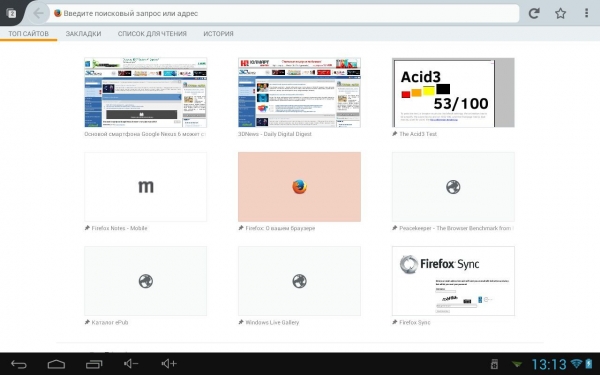Viewport: 600px width, 375px height.
Task: Open the Windows Live Gallery tile
Action: [299, 281]
